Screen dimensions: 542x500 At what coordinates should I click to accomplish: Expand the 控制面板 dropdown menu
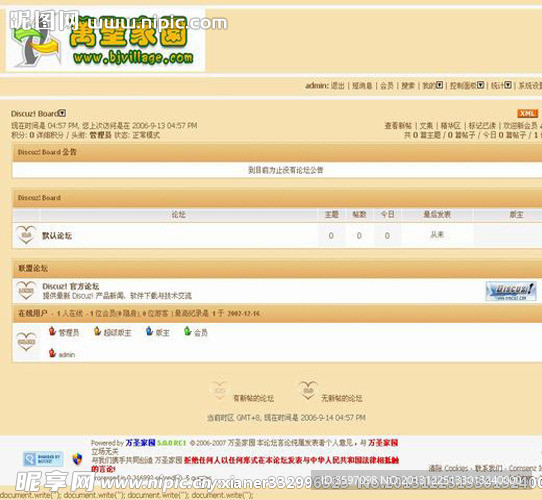point(480,85)
